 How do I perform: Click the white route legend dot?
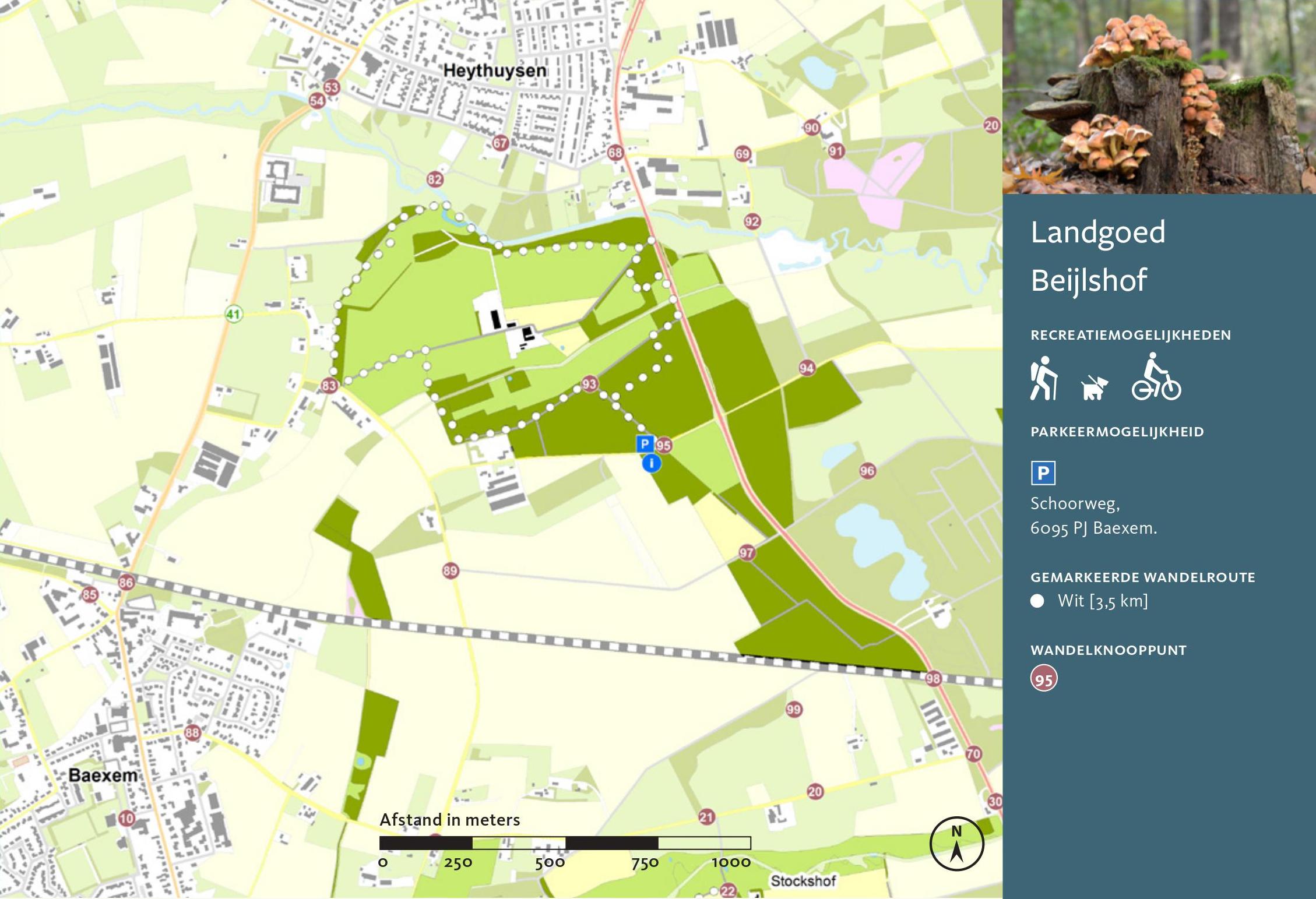(x=1037, y=601)
